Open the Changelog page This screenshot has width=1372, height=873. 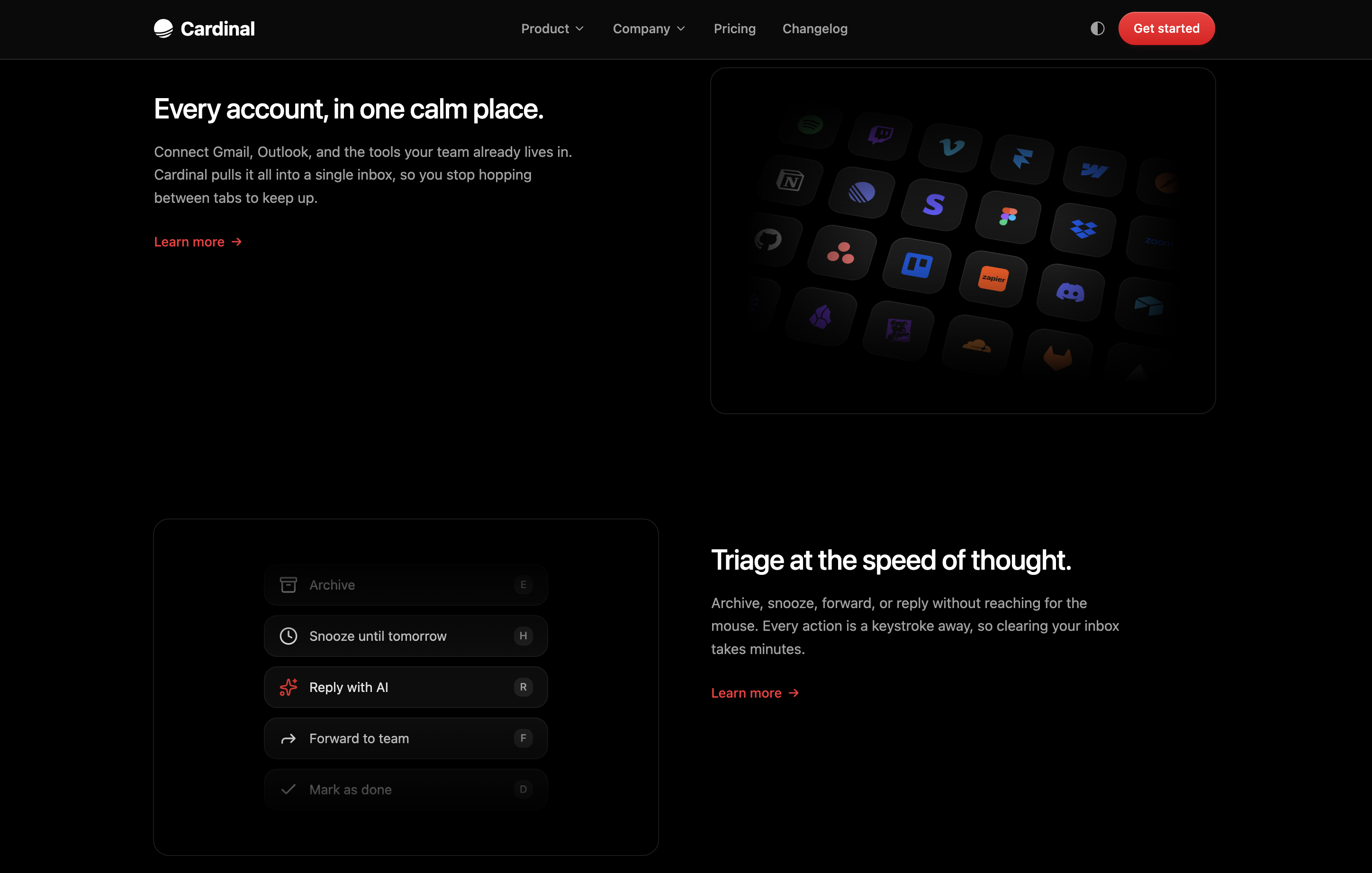[x=815, y=28]
